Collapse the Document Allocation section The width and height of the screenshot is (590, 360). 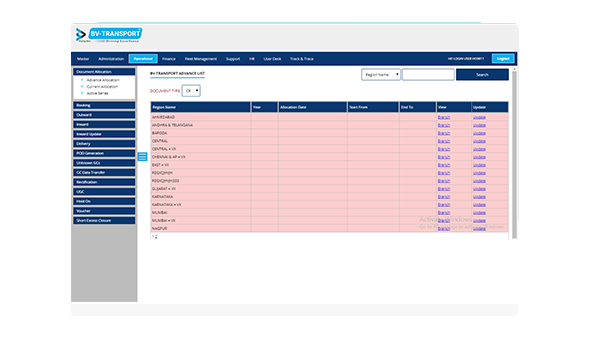104,71
